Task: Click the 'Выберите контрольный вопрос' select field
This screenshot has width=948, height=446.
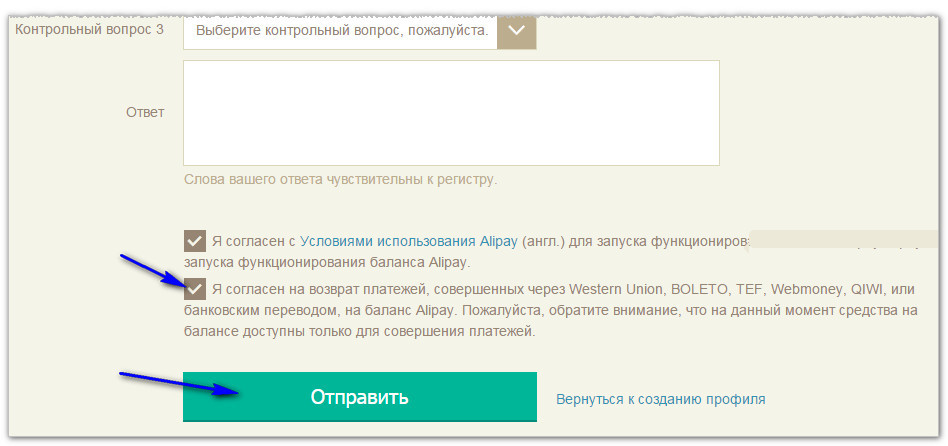Action: coord(341,30)
